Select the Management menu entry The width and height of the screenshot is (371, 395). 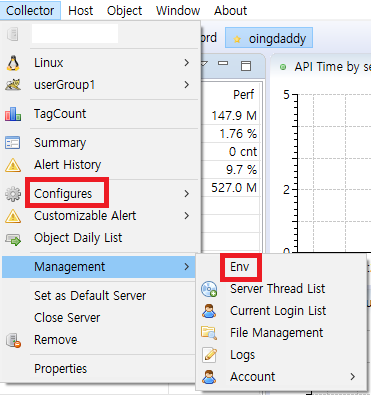point(99,267)
